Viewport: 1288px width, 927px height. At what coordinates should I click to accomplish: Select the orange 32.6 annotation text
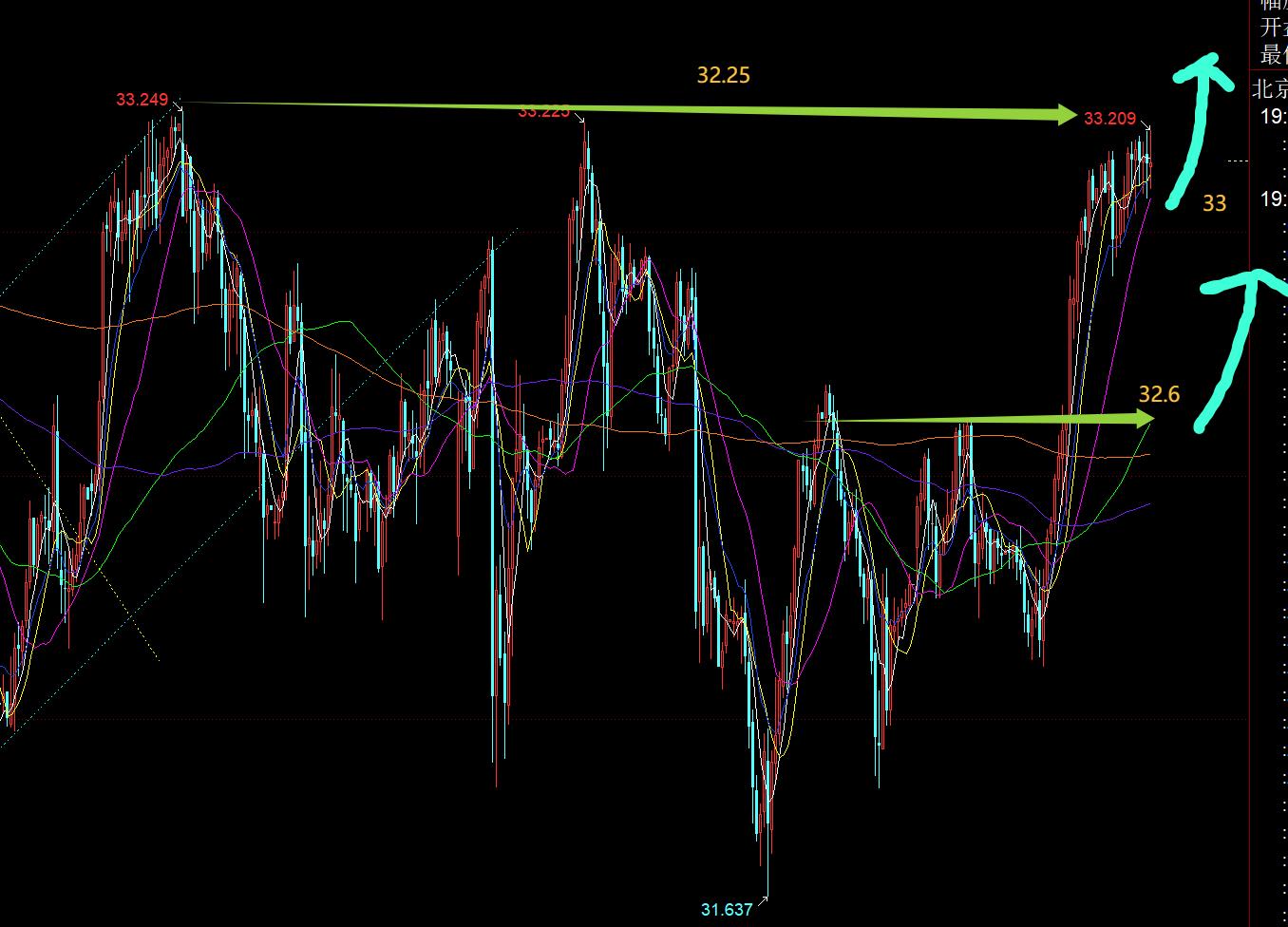point(1159,394)
